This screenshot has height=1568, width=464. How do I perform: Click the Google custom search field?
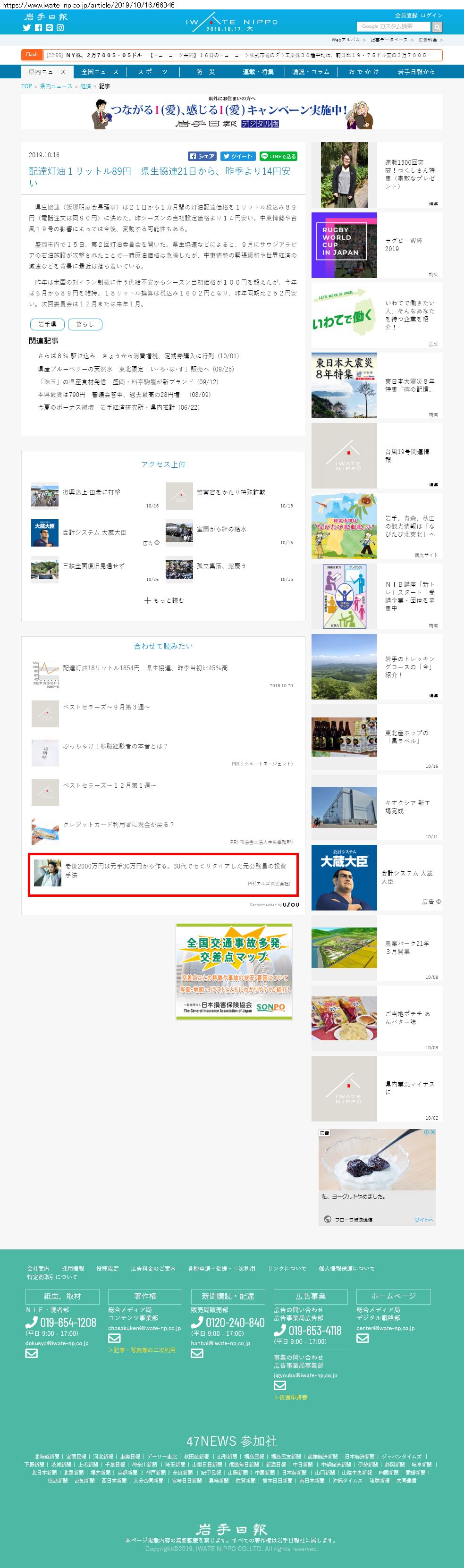click(x=394, y=27)
